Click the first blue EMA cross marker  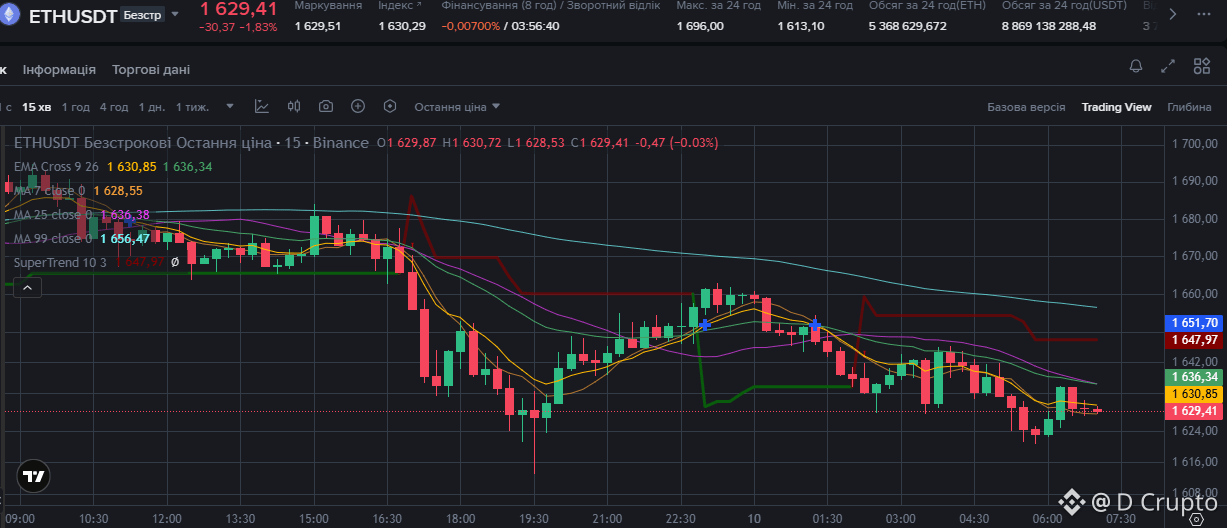coord(706,325)
